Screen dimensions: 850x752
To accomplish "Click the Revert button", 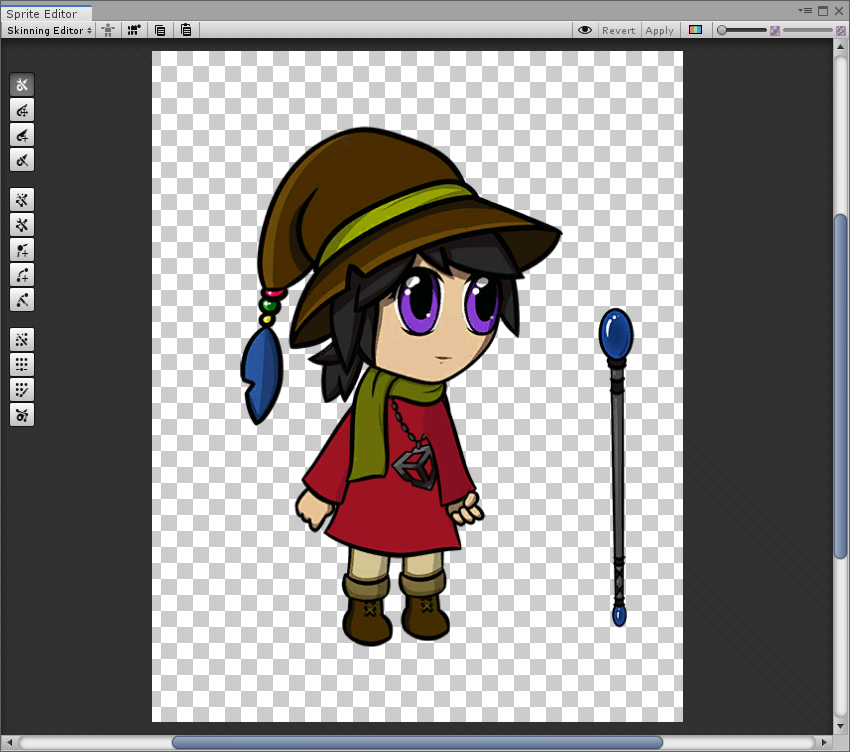I will pos(618,30).
